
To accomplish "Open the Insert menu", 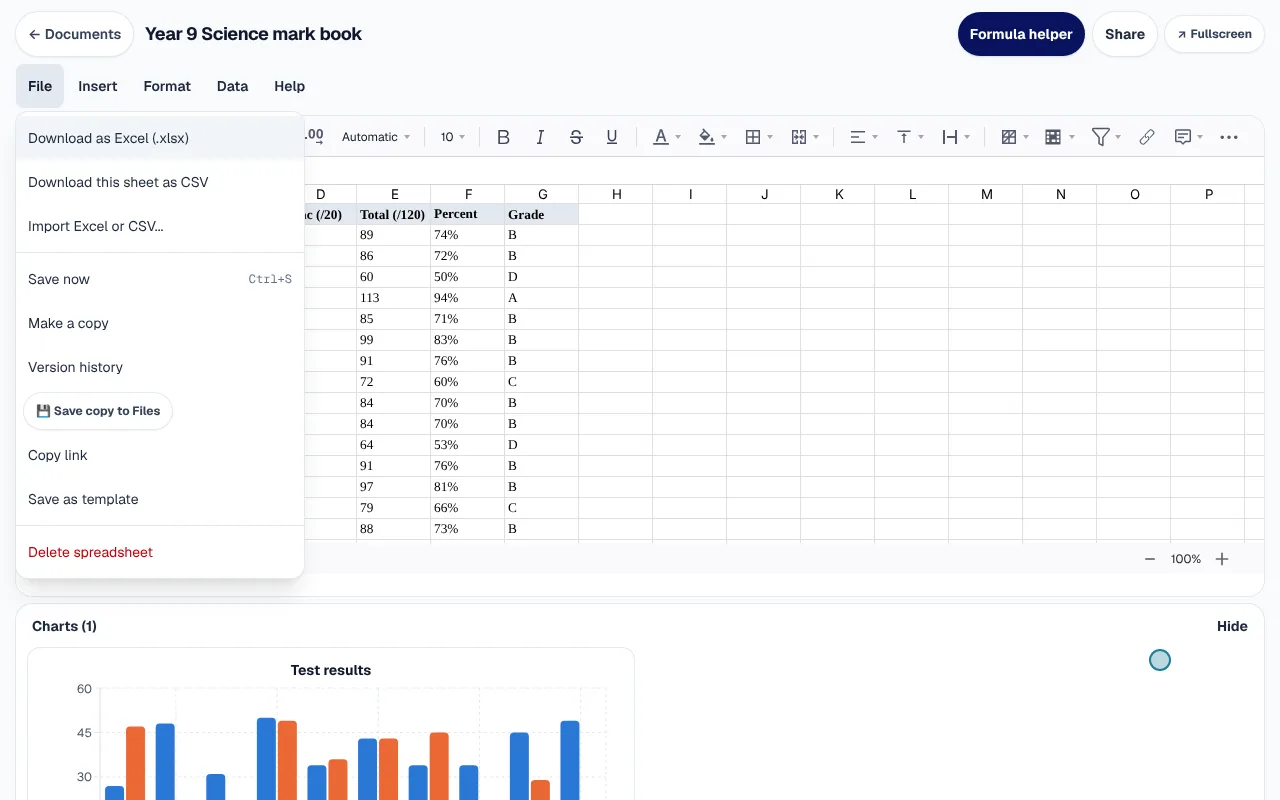I will (98, 86).
